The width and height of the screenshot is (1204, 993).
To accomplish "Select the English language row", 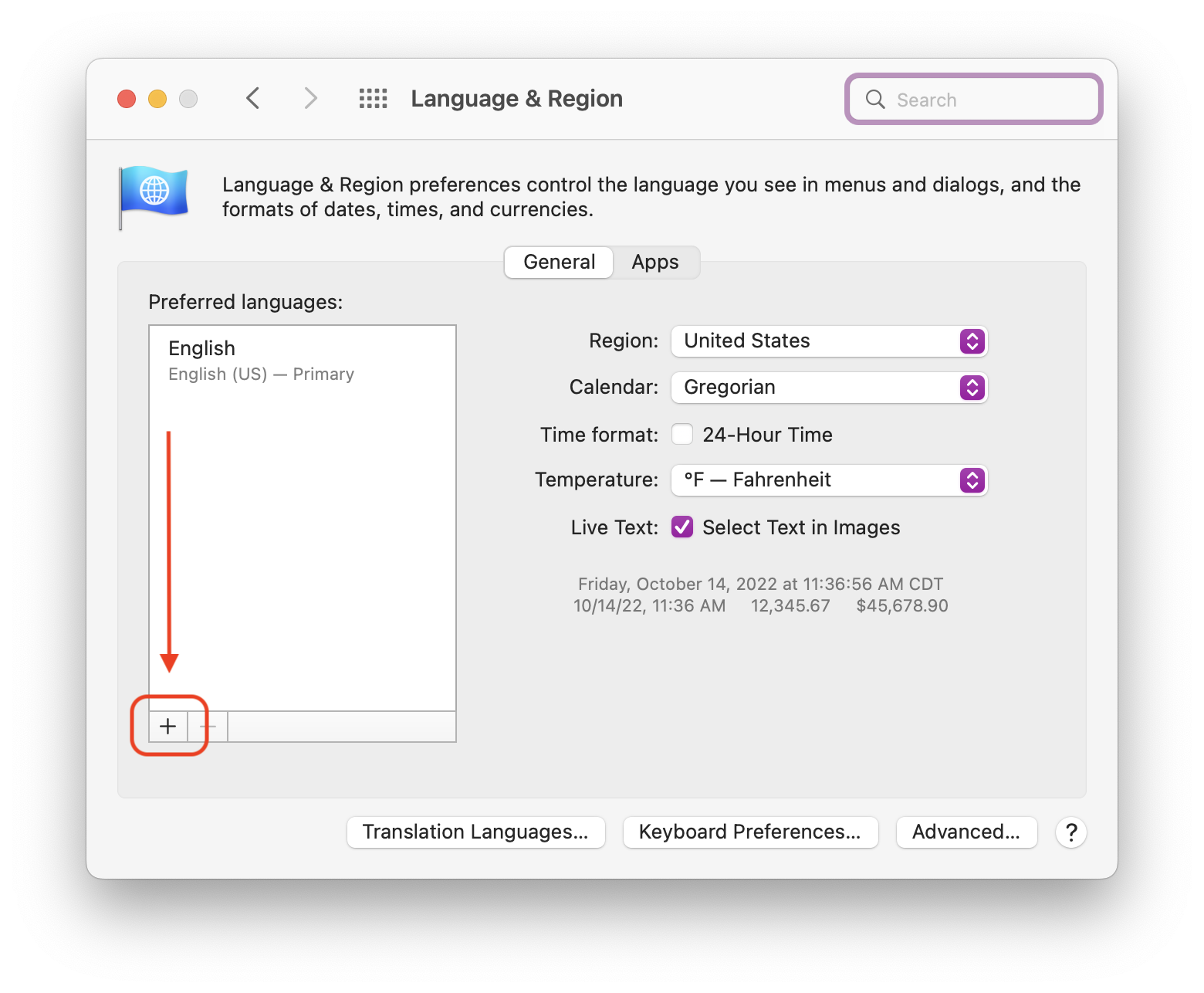I will point(303,361).
